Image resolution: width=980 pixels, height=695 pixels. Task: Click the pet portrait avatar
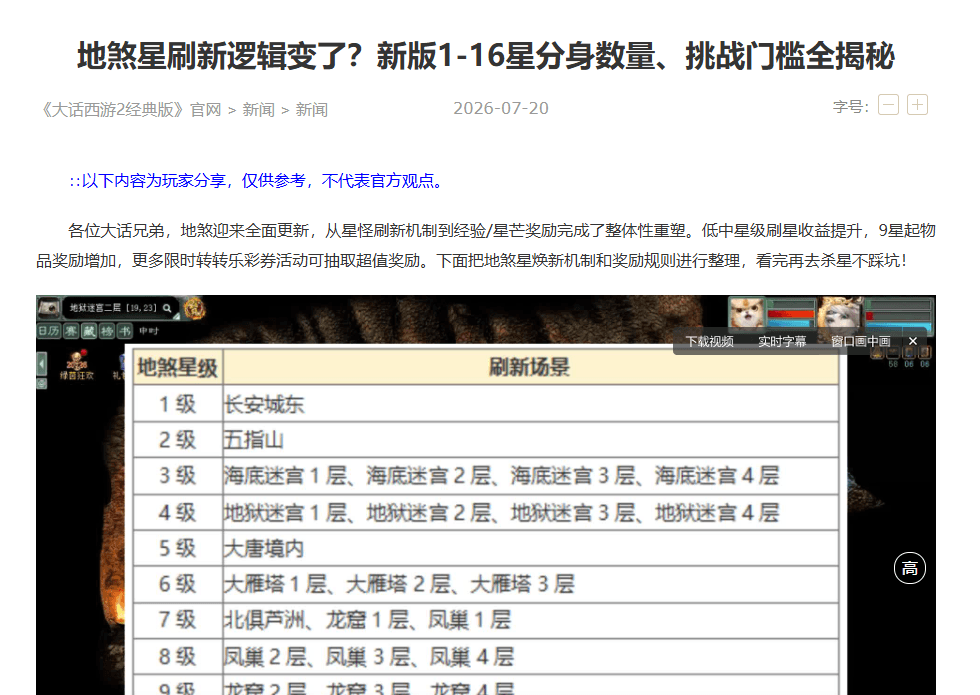pos(748,312)
